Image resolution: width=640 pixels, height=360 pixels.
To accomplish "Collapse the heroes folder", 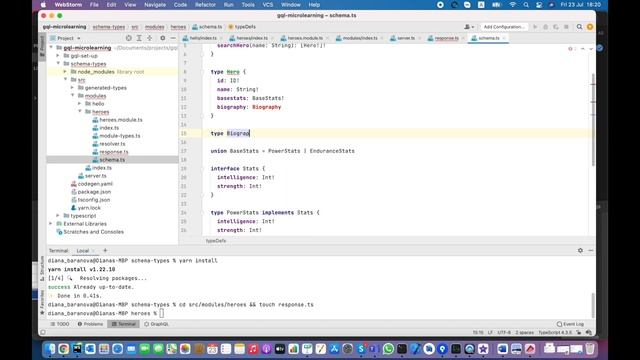I will coord(80,112).
